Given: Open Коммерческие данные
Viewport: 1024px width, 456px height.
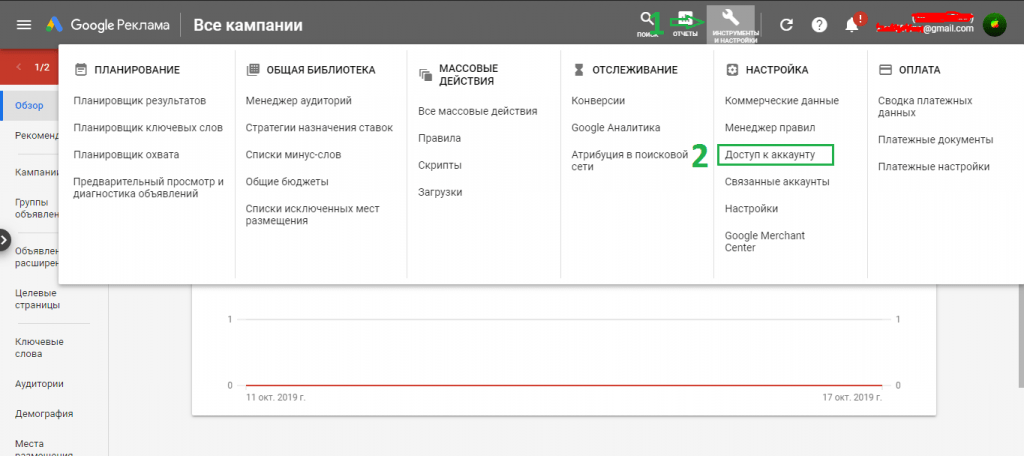Looking at the screenshot, I should click(x=782, y=101).
